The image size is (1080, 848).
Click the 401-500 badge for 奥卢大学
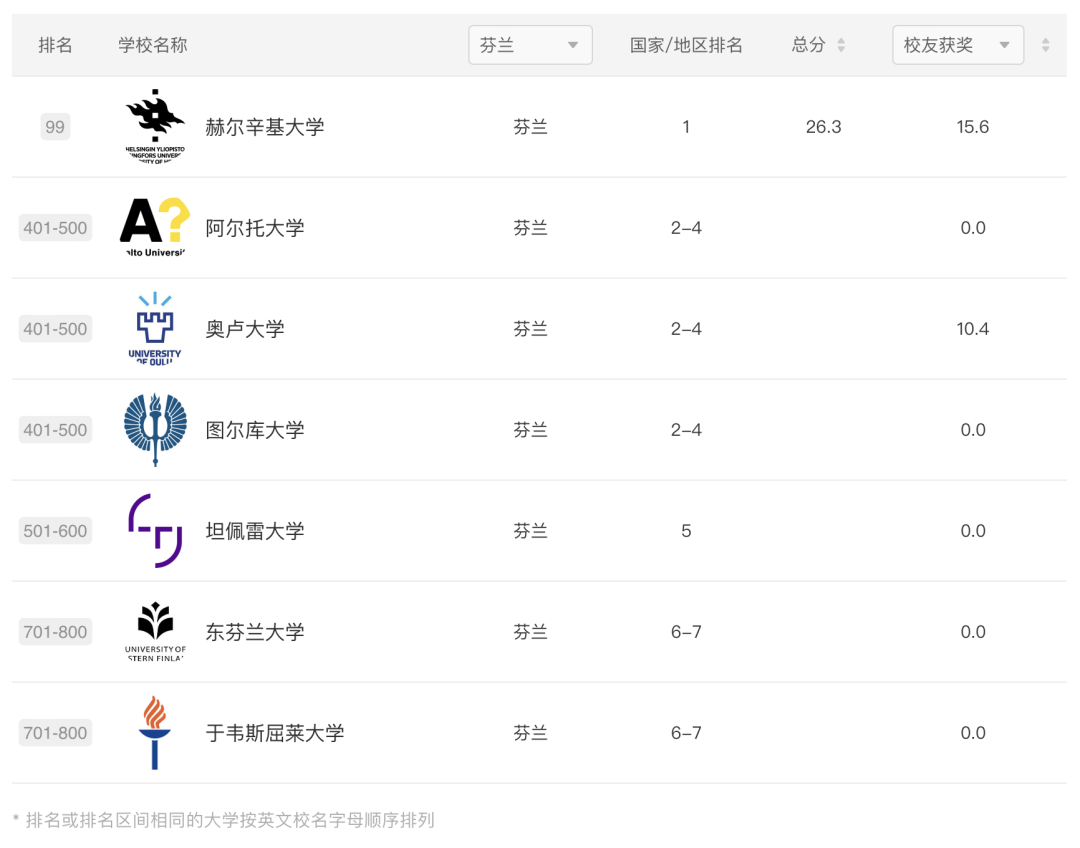[55, 329]
